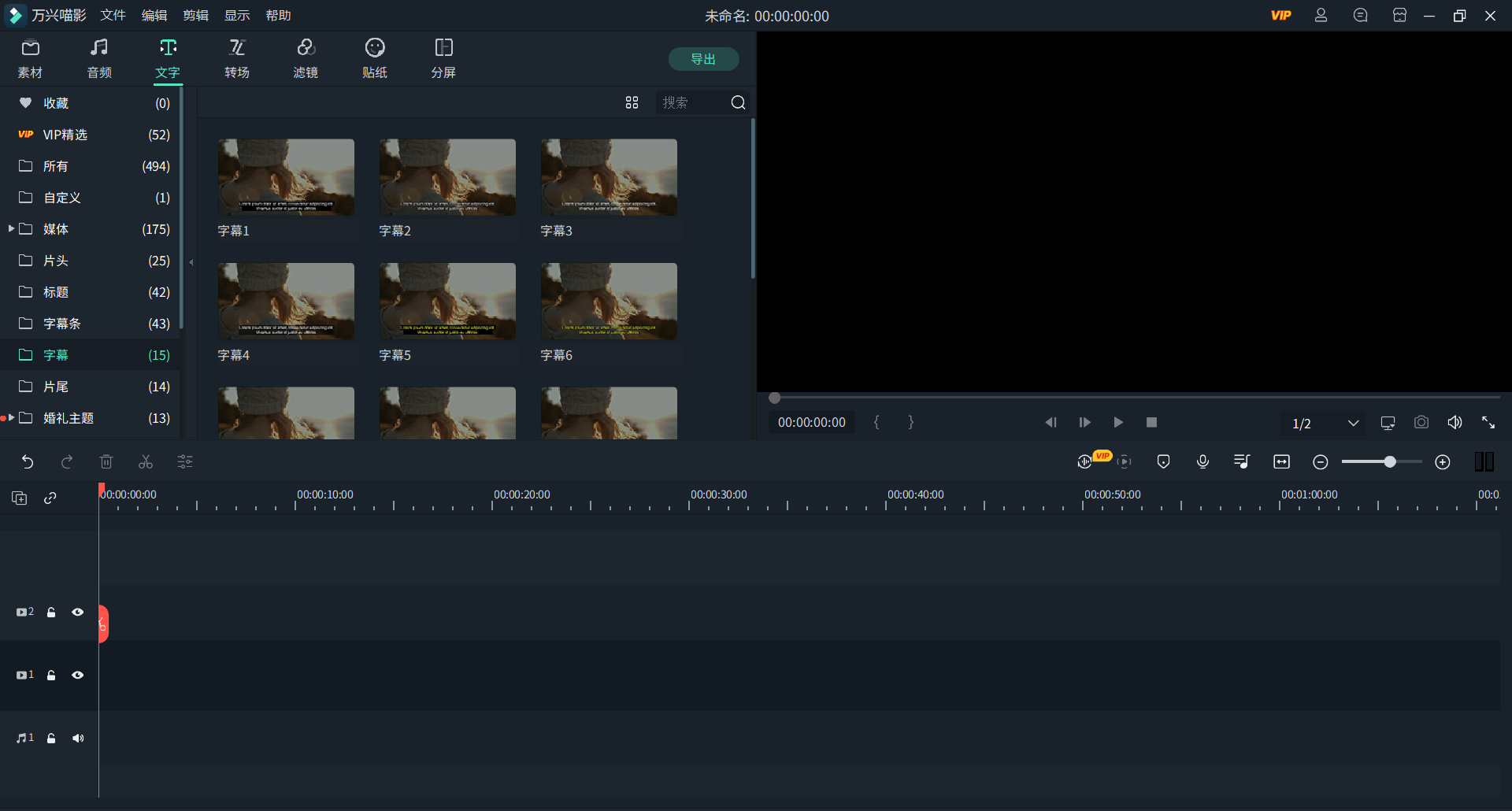Hide video track 2 with eye icon
Screen dimensions: 1512x811
point(78,612)
